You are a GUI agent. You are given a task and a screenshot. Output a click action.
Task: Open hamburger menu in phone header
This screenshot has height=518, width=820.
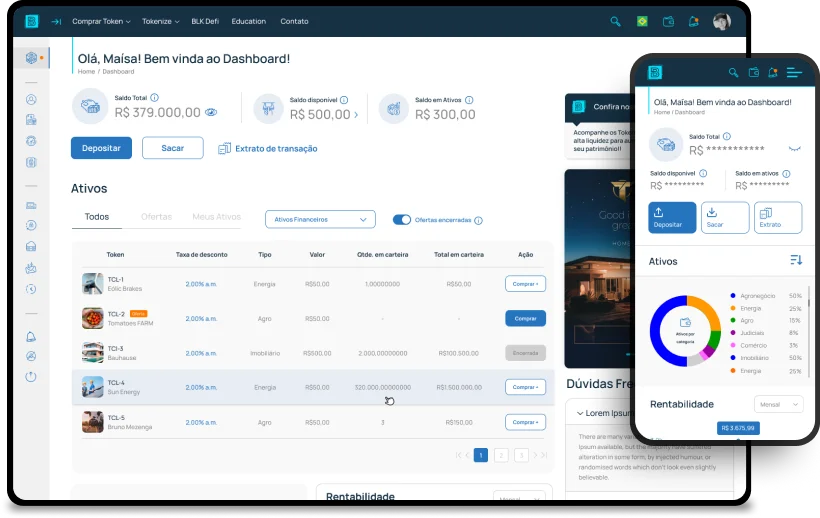794,73
